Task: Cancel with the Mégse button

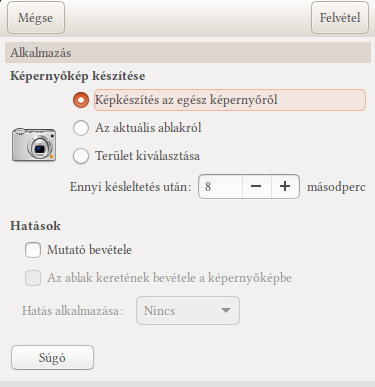Action: click(36, 18)
